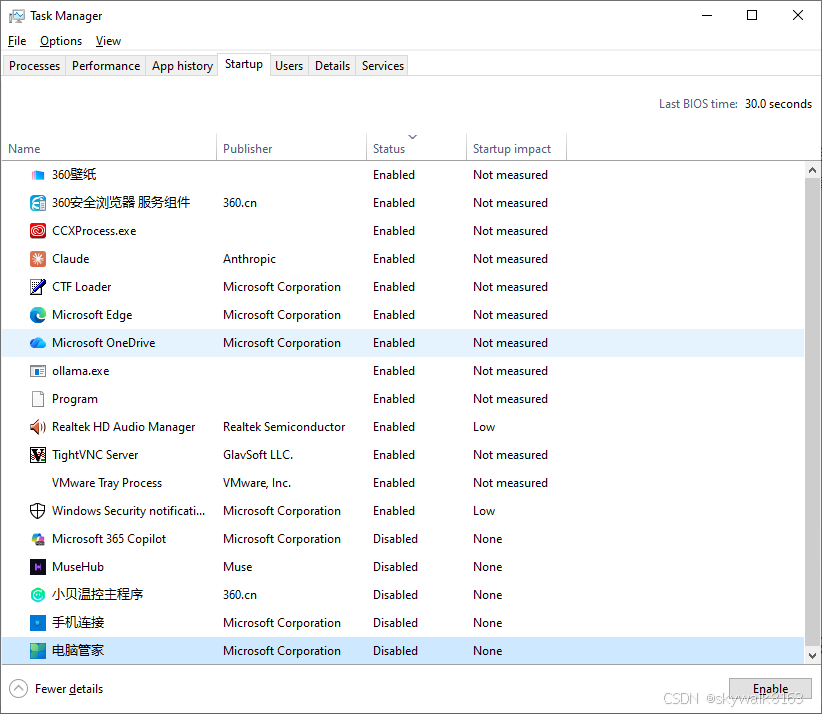
Task: Click the Microsoft OneDrive cloud icon
Action: 38,343
